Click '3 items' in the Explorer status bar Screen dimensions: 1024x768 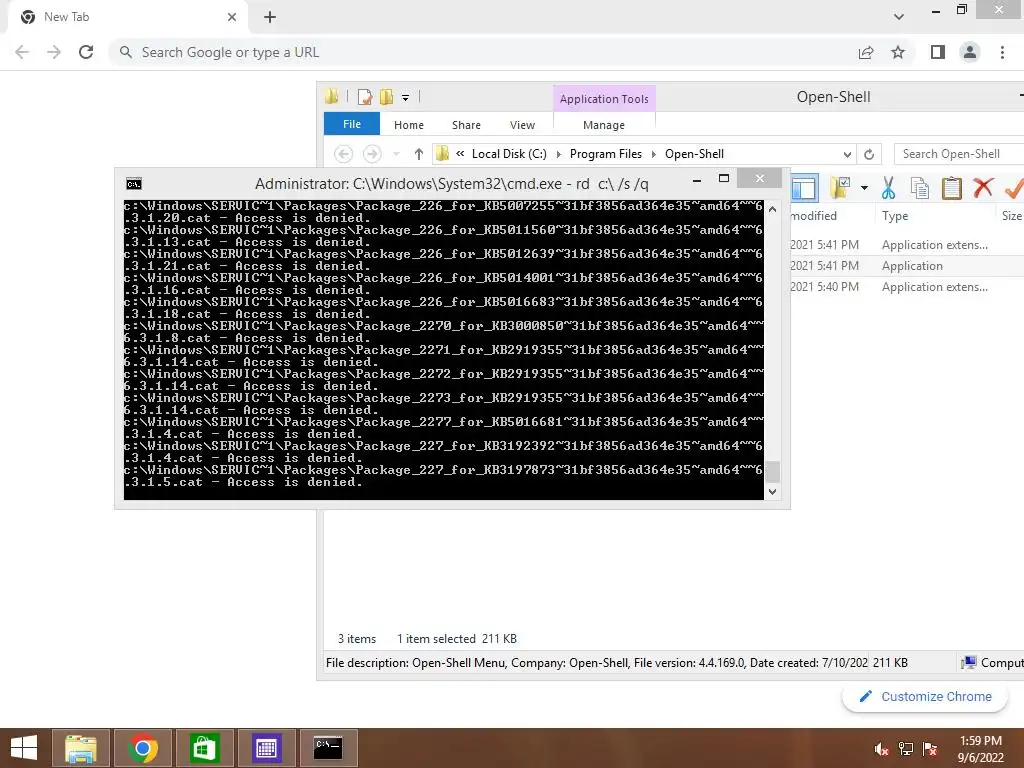(357, 639)
